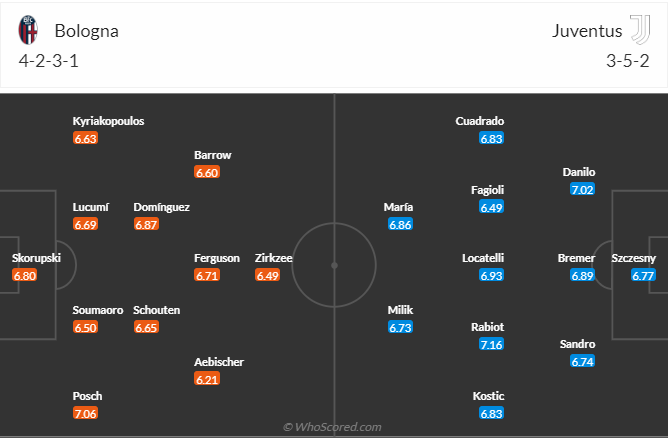Select Domínguez's 6.87 rating badge

pos(146,225)
